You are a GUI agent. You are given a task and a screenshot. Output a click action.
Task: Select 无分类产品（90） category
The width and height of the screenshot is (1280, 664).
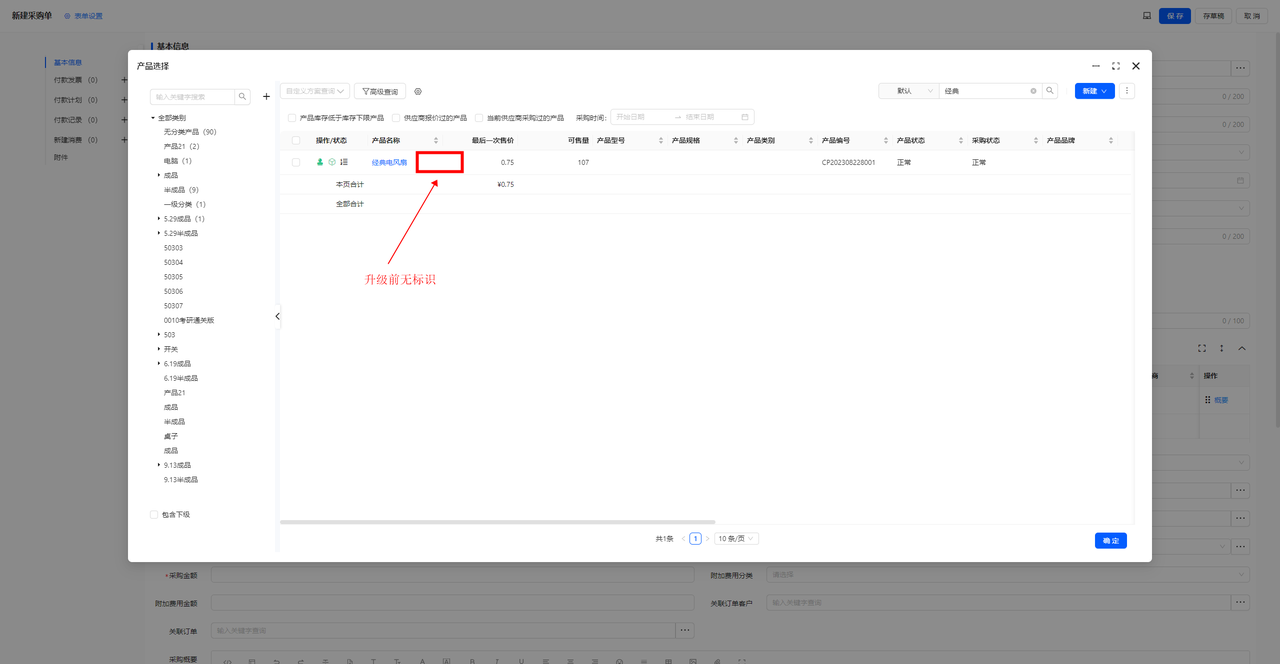[x=190, y=132]
